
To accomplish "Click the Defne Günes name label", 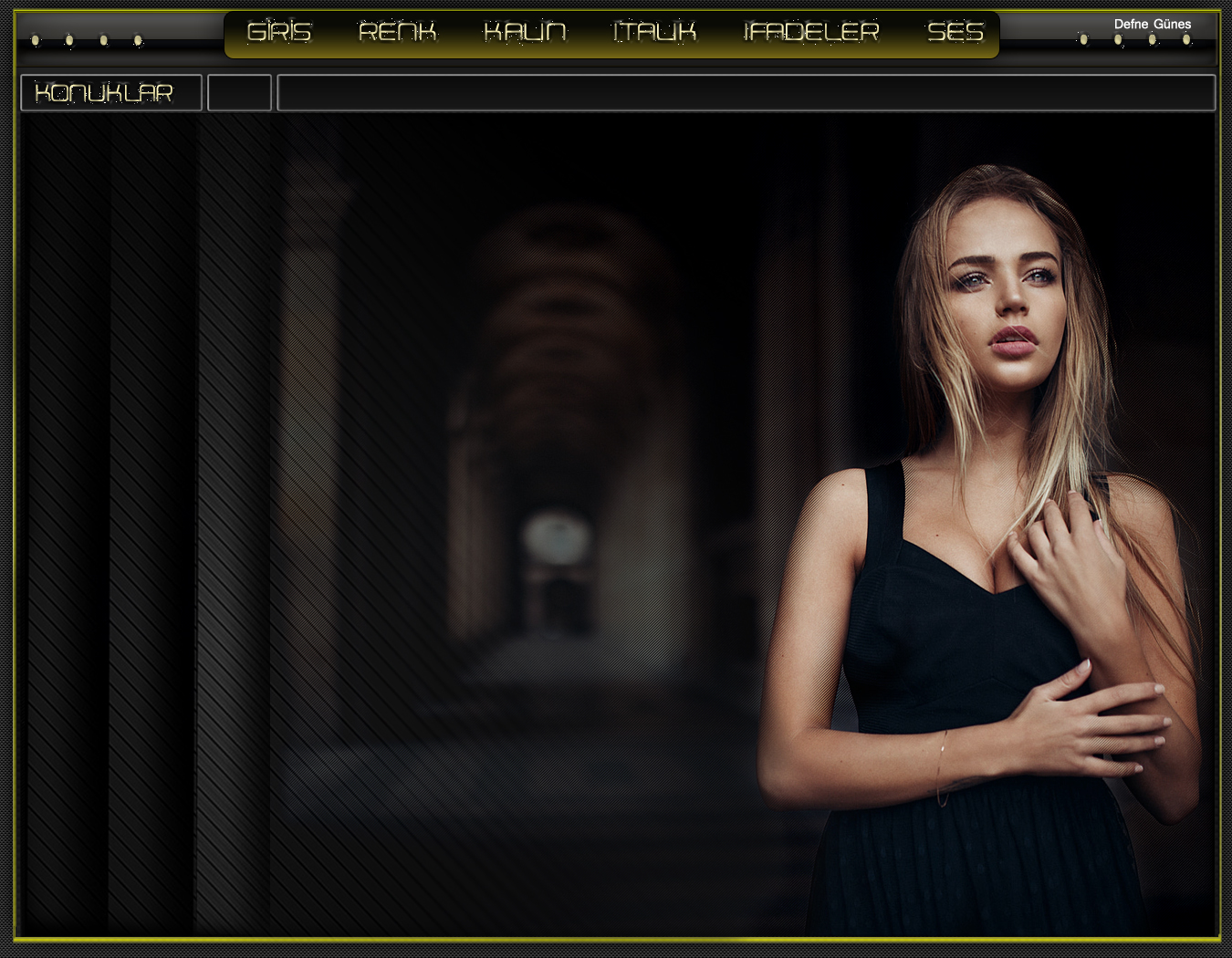I will point(1152,25).
